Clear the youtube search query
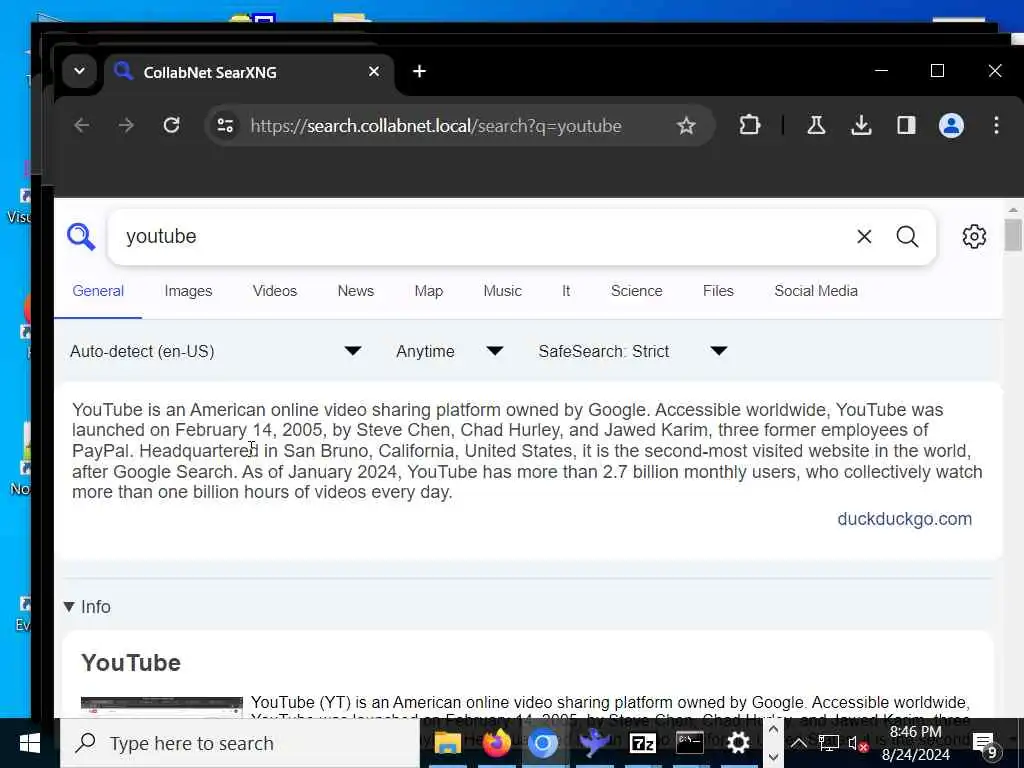Image resolution: width=1024 pixels, height=768 pixels. click(864, 236)
